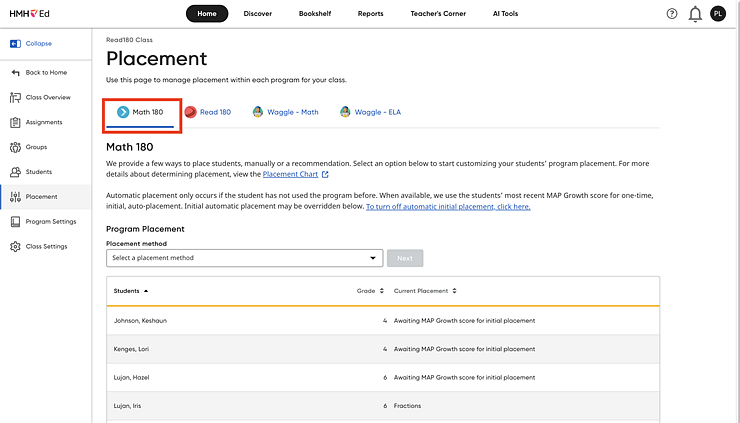
Task: Click the Read180 Class breadcrumb text
Action: (129, 40)
